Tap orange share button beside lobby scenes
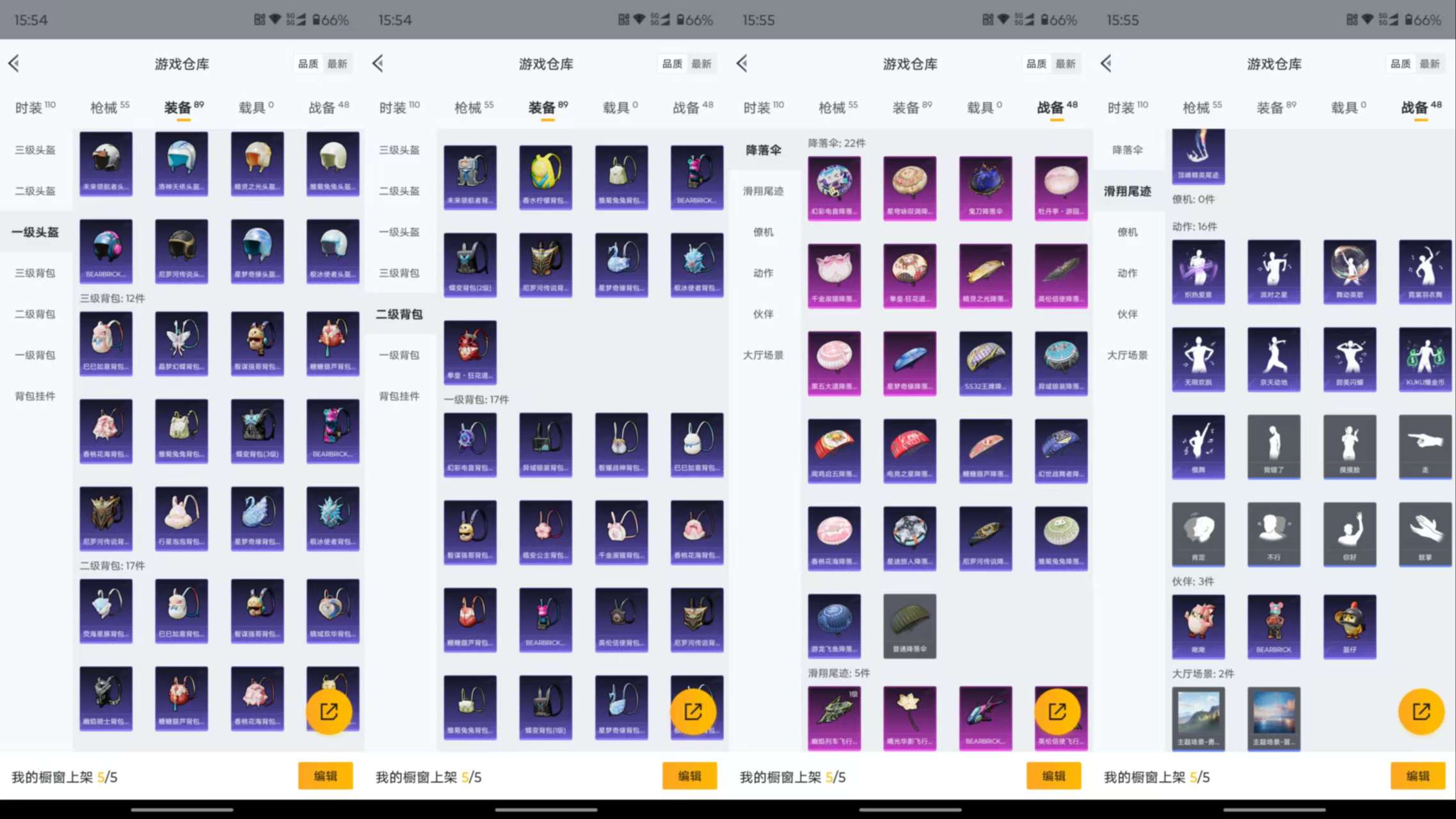The height and width of the screenshot is (819, 1456). pos(1421,711)
